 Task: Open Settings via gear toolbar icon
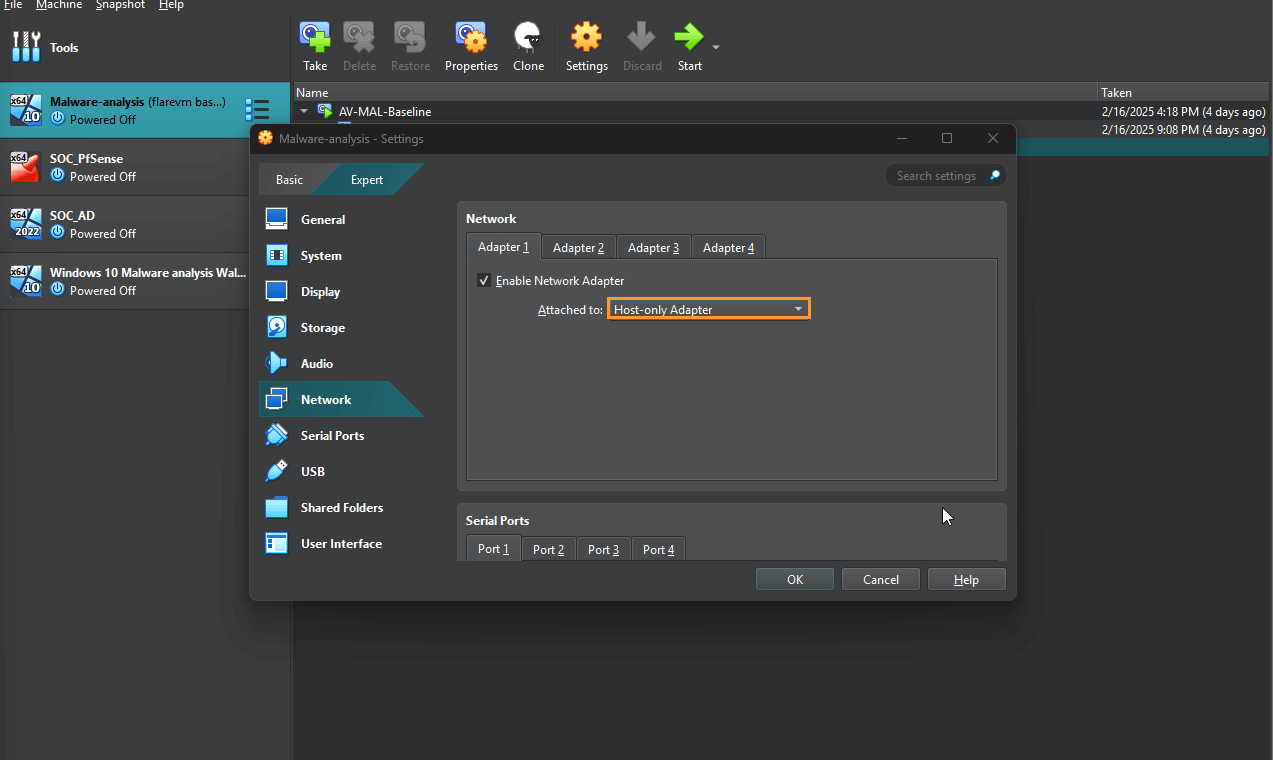click(x=586, y=38)
